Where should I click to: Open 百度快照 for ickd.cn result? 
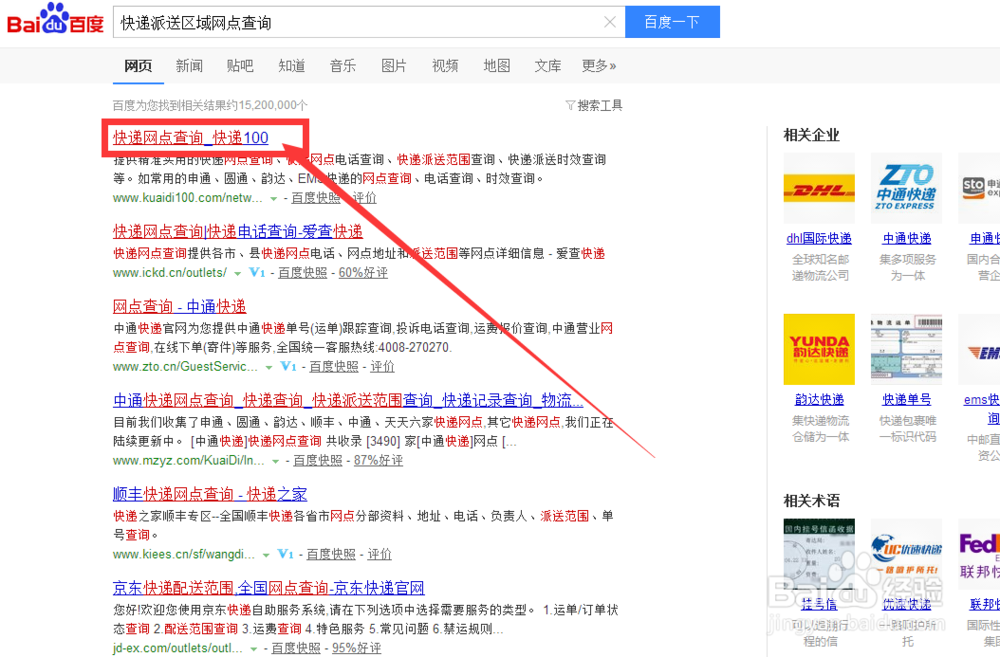pyautogui.click(x=302, y=272)
